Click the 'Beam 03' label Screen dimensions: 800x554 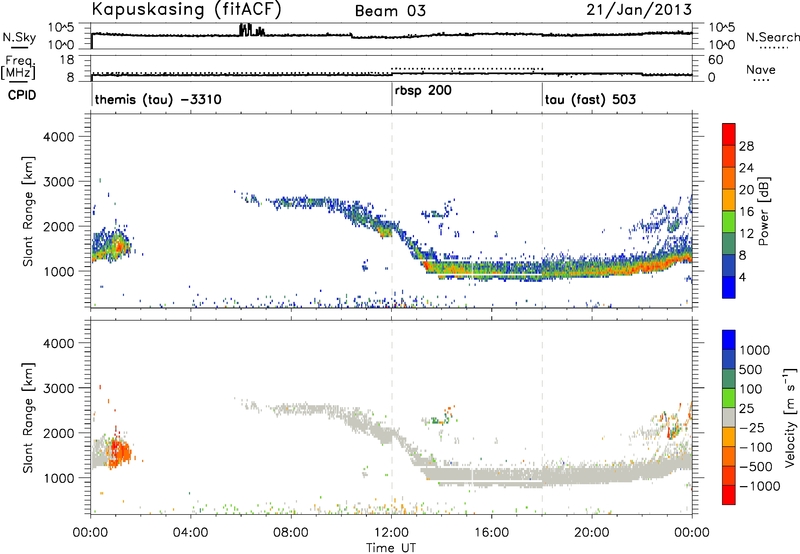tap(390, 11)
